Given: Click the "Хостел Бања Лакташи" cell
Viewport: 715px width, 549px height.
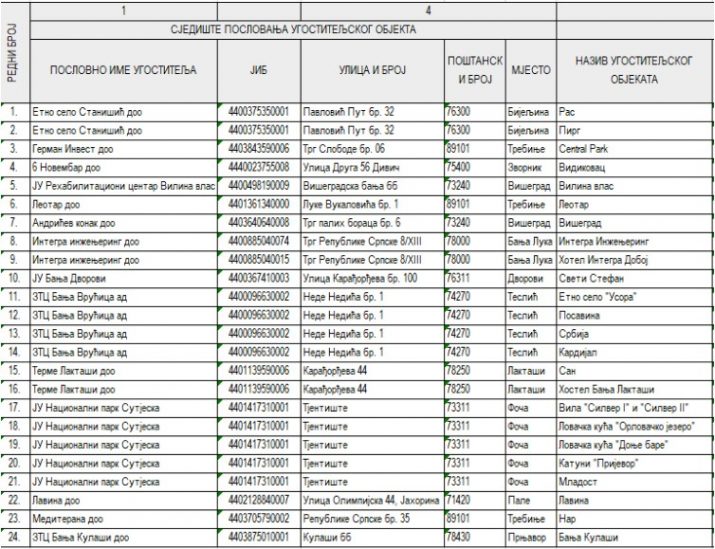Looking at the screenshot, I should pos(609,388).
